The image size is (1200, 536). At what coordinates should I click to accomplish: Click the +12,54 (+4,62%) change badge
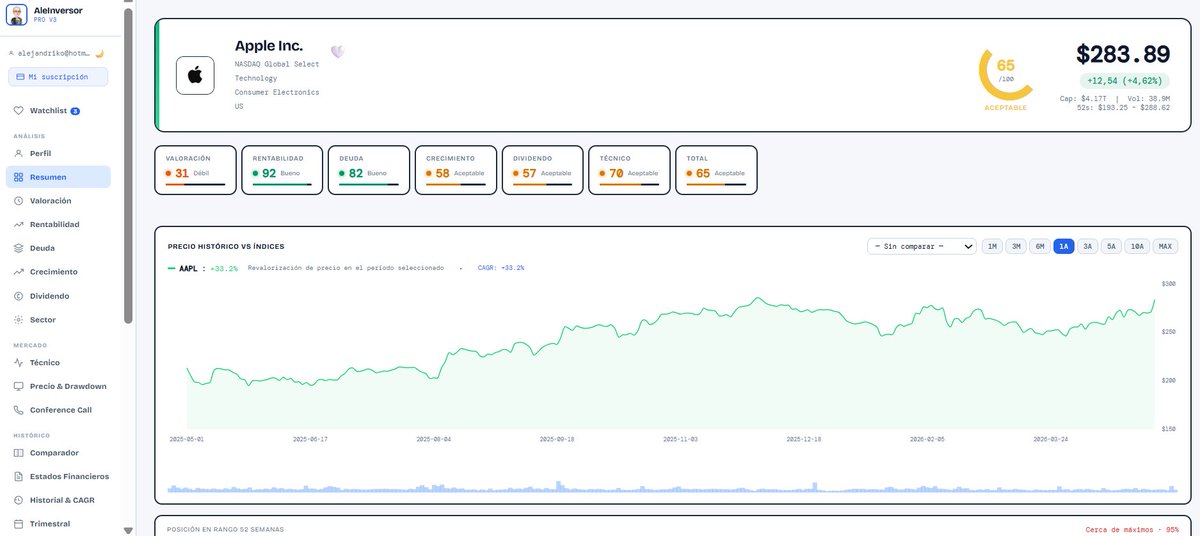point(1125,81)
